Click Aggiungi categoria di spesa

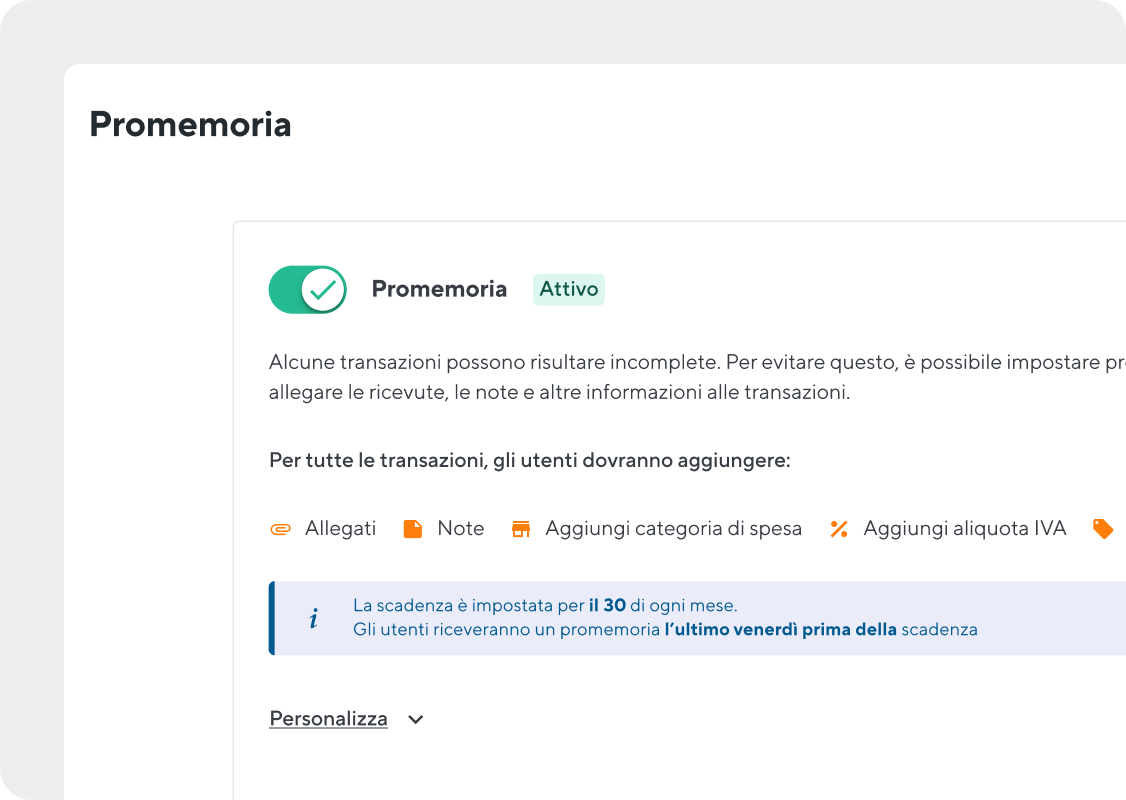673,529
